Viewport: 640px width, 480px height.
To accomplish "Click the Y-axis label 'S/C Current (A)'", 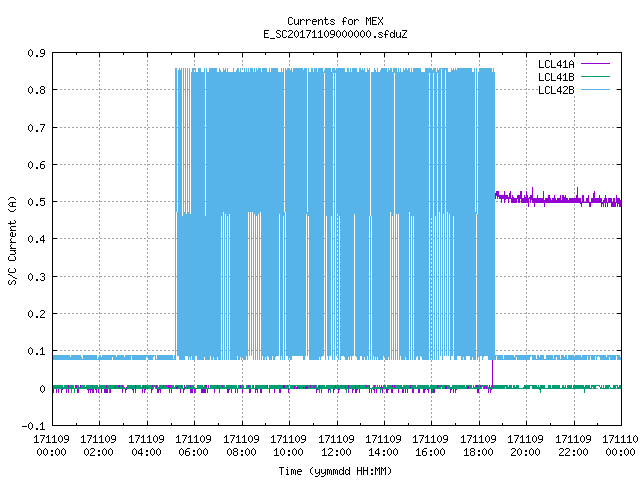I will (x=12, y=240).
